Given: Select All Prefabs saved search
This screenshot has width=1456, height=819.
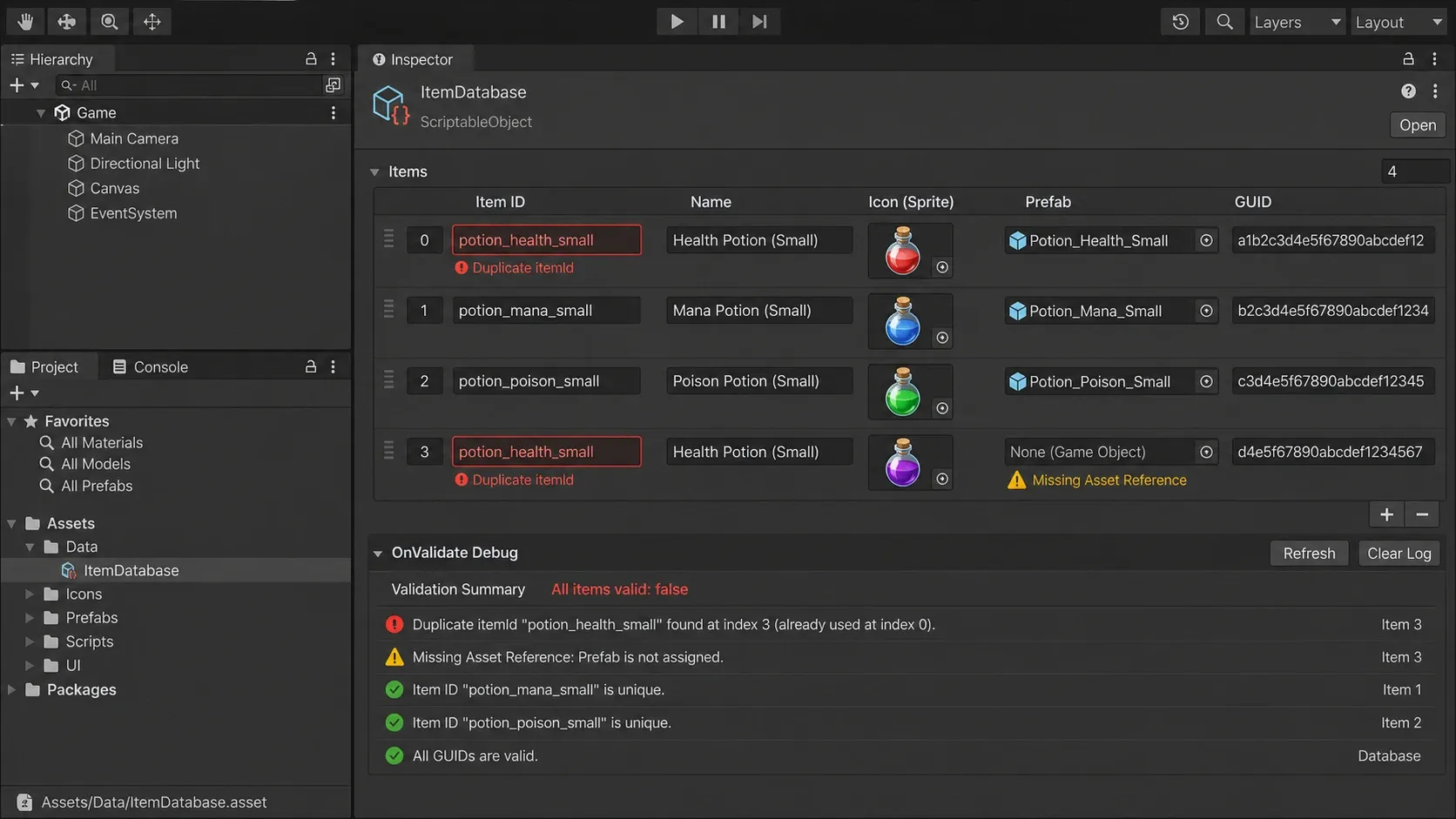Looking at the screenshot, I should pos(86,486).
